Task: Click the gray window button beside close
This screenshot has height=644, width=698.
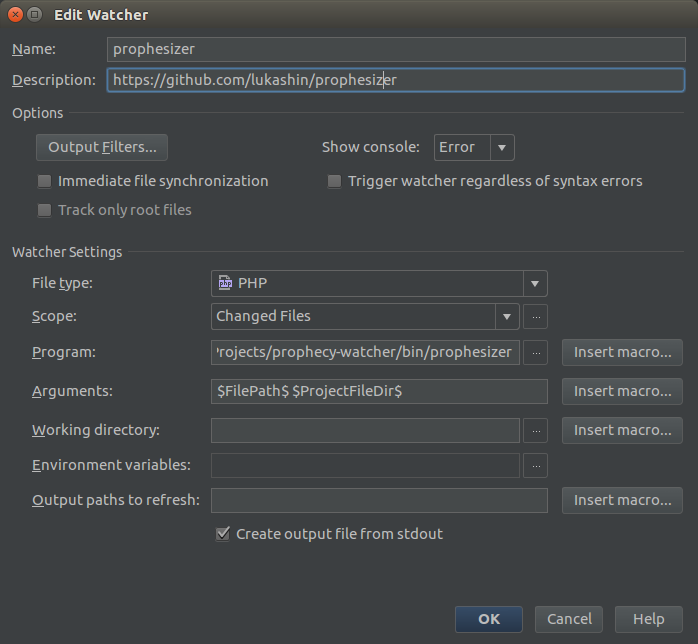Action: [34, 15]
